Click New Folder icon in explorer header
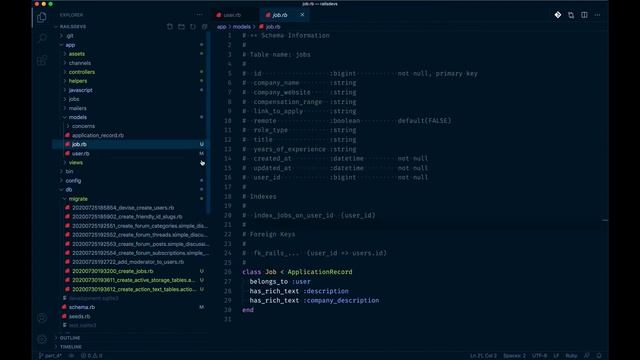 tap(181, 27)
